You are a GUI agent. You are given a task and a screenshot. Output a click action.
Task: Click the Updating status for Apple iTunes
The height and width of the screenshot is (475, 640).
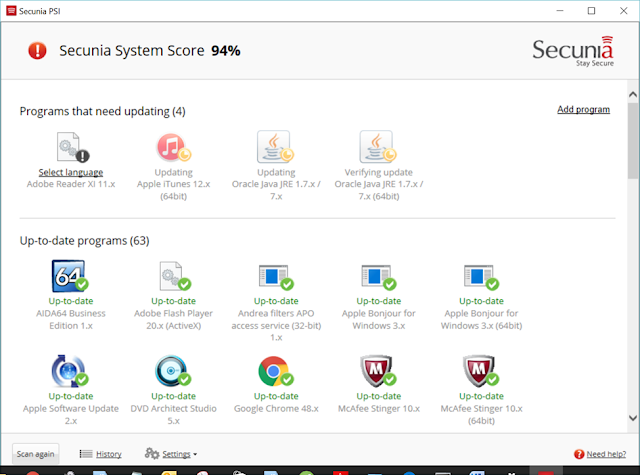coord(173,172)
